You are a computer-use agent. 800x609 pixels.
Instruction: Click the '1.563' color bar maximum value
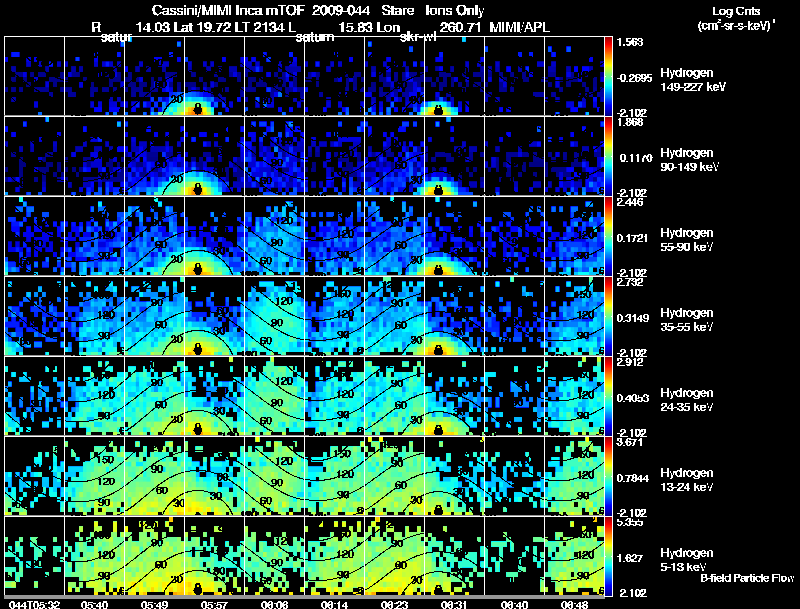pyautogui.click(x=630, y=42)
